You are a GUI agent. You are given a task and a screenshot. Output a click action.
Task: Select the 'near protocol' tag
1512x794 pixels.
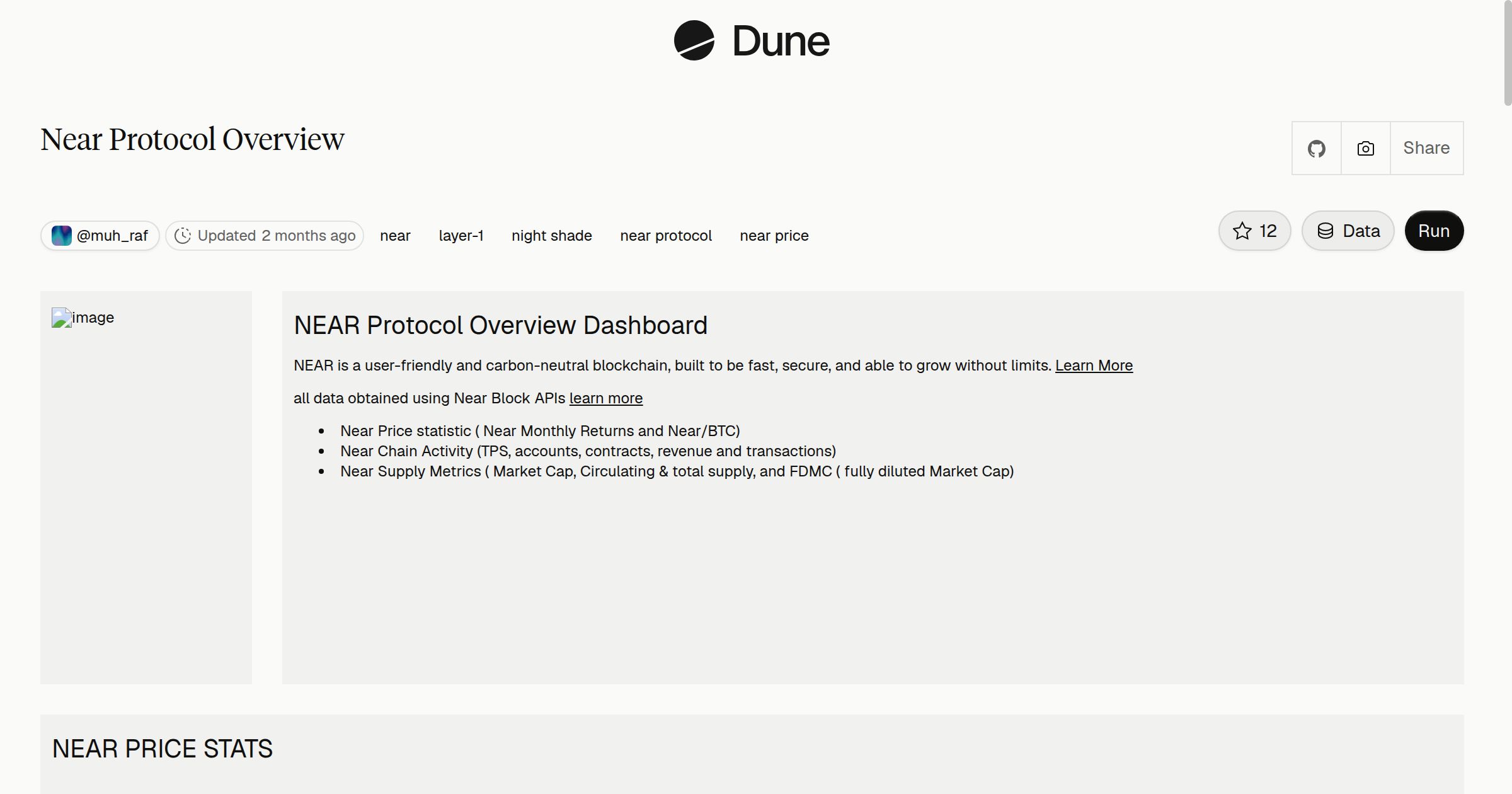point(666,236)
